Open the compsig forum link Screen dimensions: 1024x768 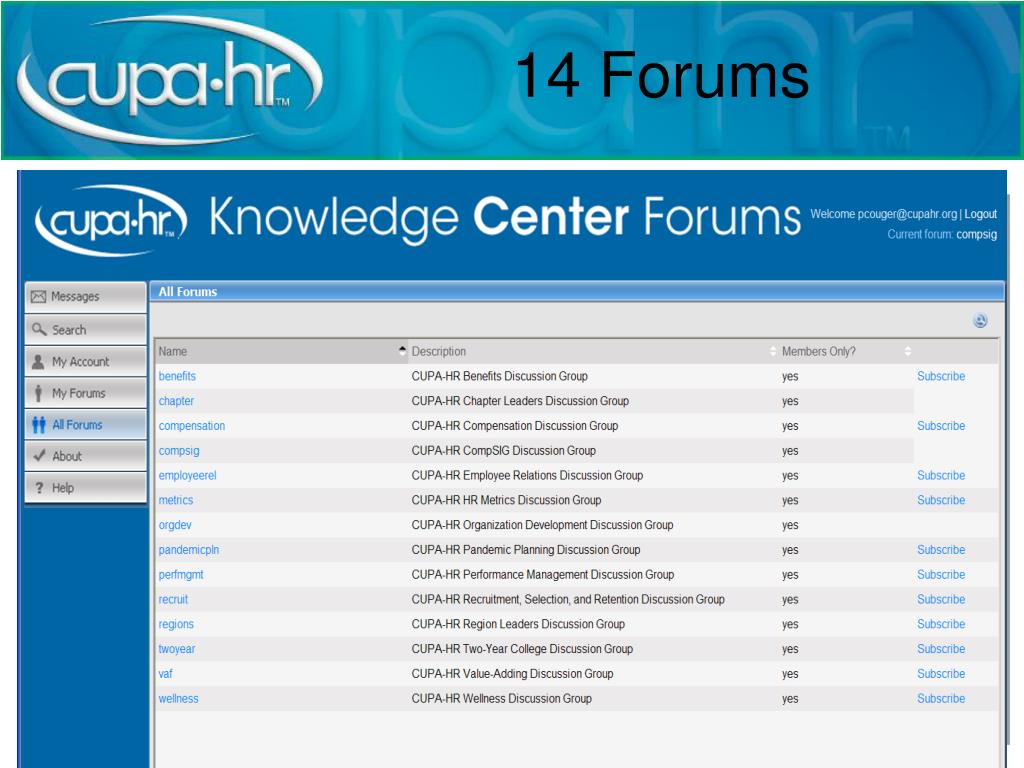[179, 451]
